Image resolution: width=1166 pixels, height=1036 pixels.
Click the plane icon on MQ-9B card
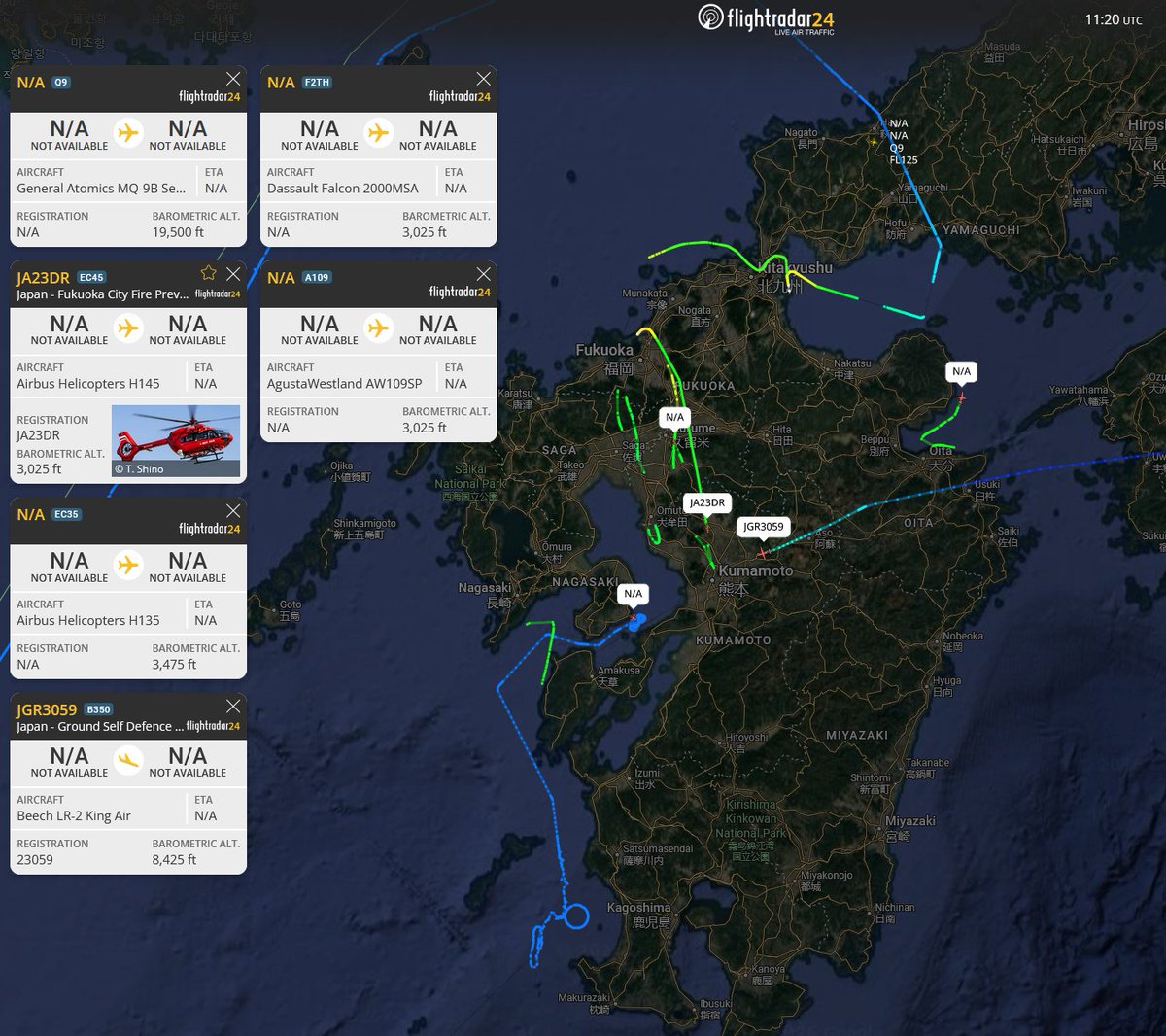point(128,133)
